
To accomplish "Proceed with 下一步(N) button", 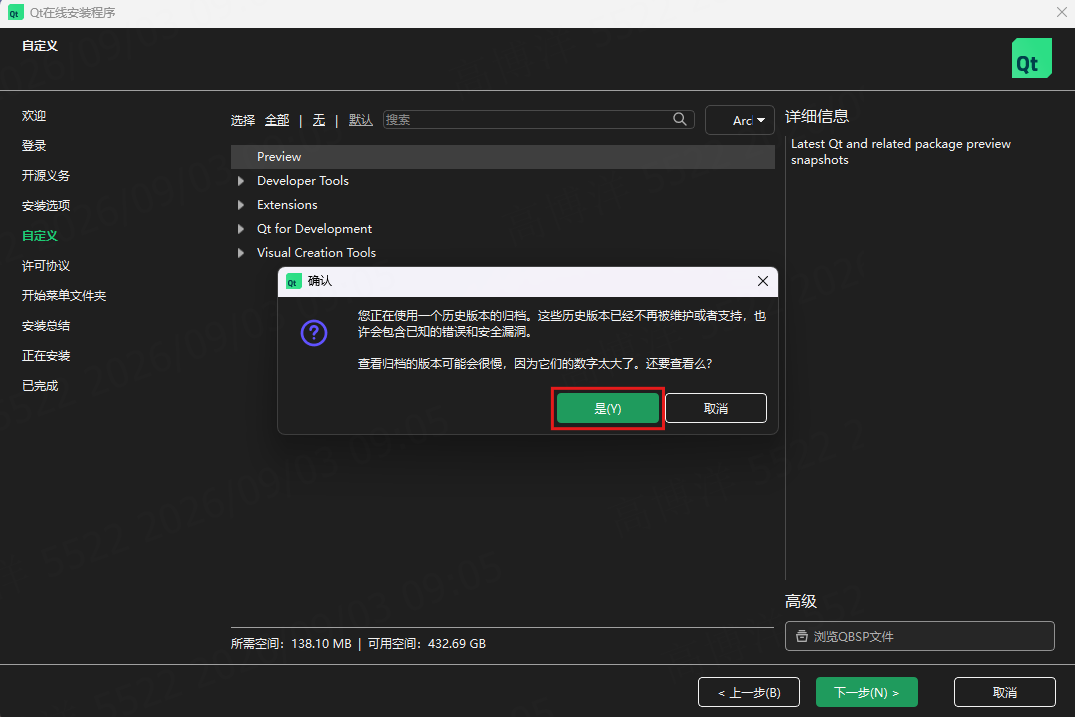I will click(x=867, y=692).
